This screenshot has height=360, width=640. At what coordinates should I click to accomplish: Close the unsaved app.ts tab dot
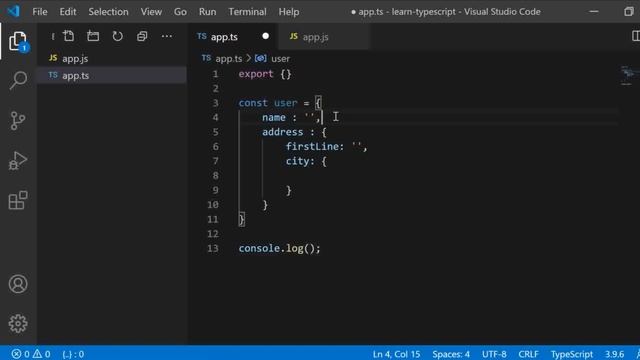(x=265, y=36)
